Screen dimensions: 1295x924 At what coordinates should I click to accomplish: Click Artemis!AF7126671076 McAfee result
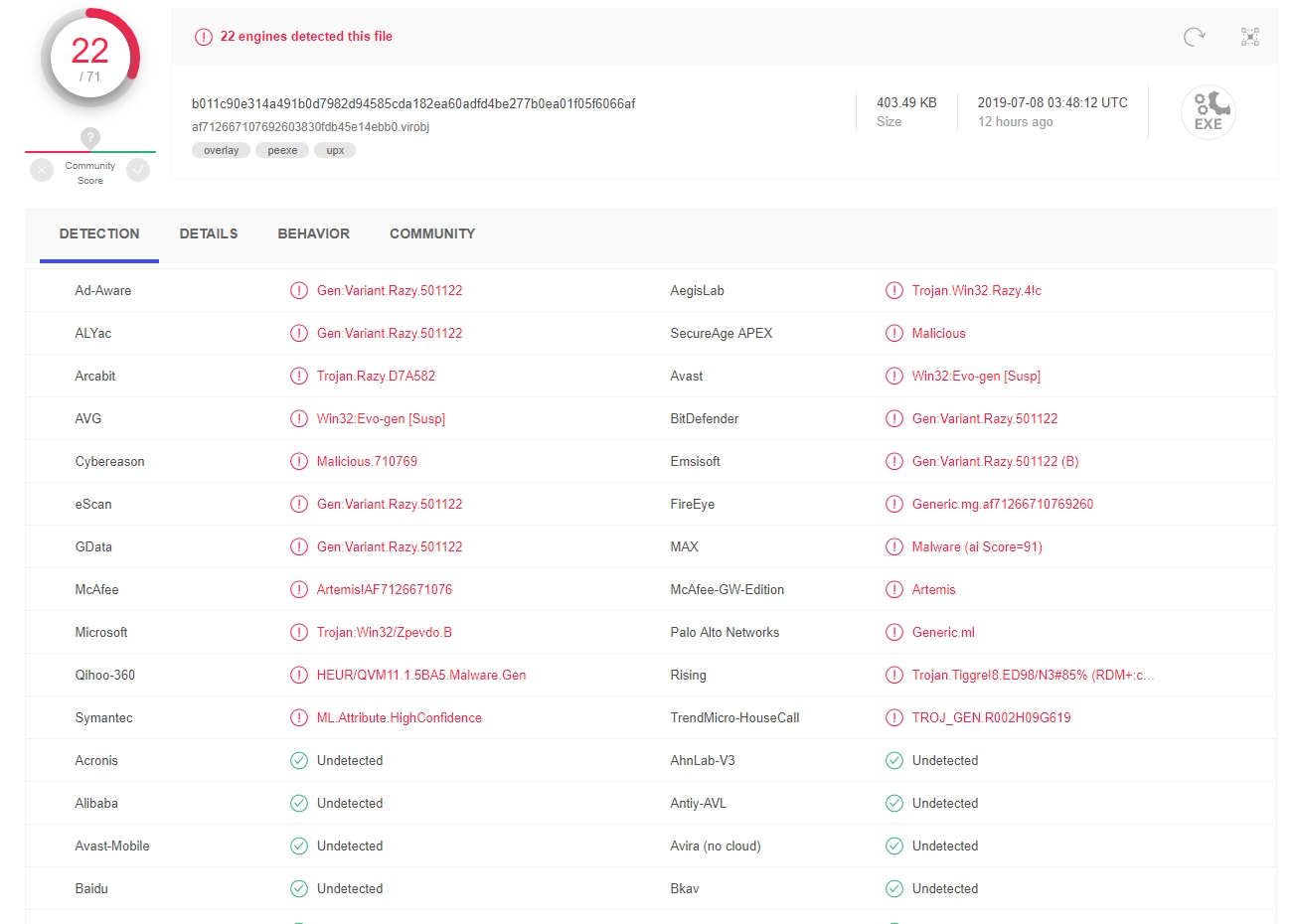(x=384, y=589)
